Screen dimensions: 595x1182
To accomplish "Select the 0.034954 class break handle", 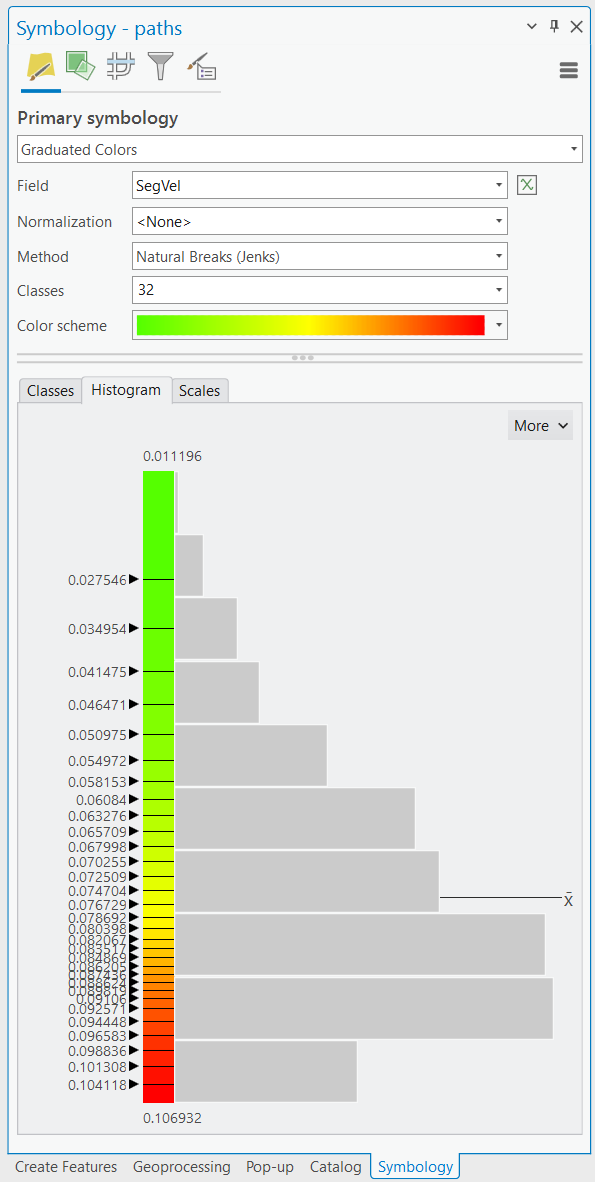I will (134, 628).
